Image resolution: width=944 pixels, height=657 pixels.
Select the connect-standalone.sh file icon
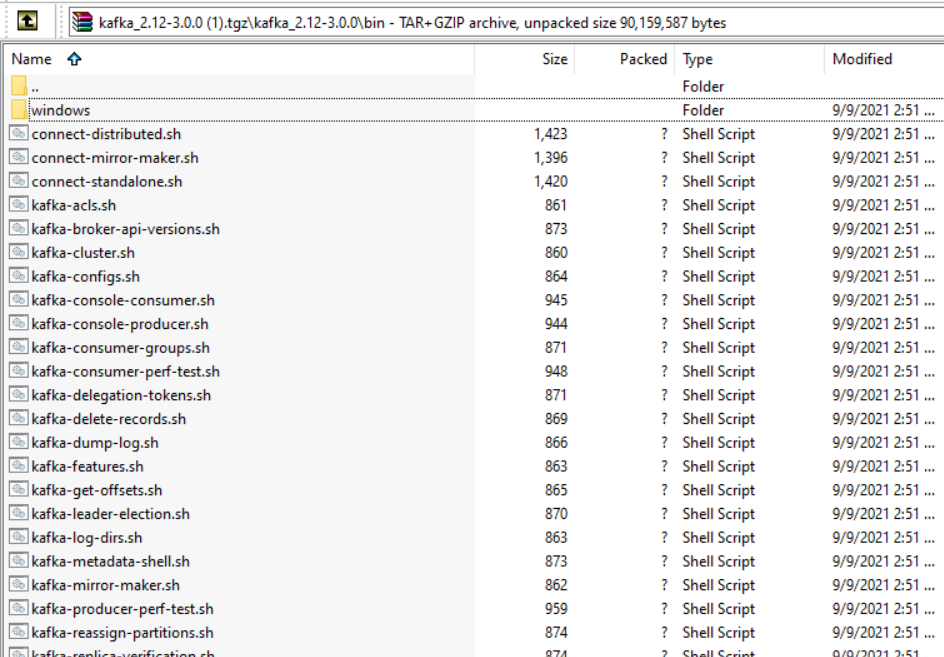[19, 181]
